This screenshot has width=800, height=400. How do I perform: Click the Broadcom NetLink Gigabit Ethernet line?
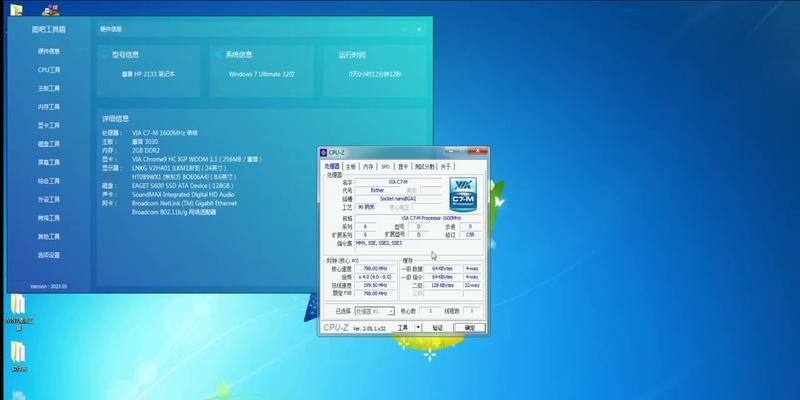184,203
